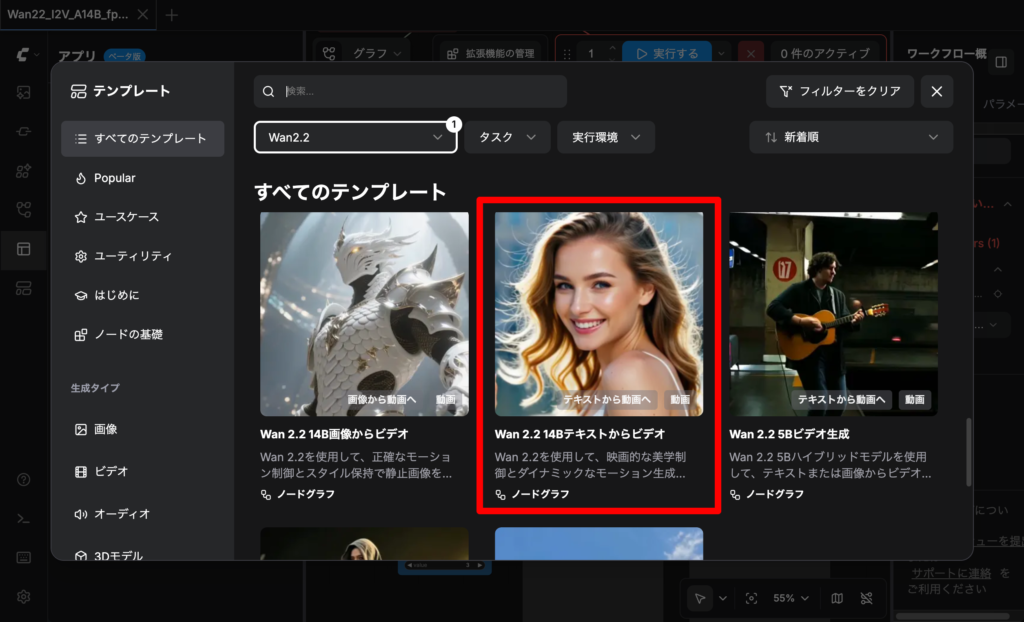Toggle the minimap map icon

[837, 598]
